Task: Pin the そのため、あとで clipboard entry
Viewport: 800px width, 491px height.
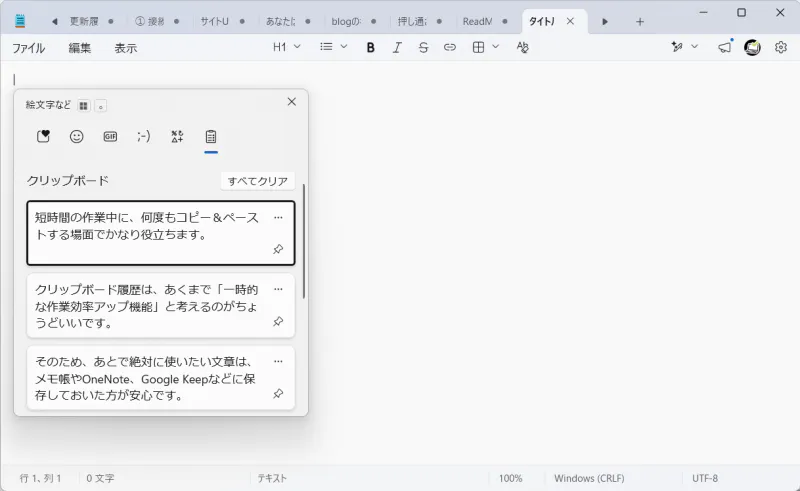Action: point(278,394)
